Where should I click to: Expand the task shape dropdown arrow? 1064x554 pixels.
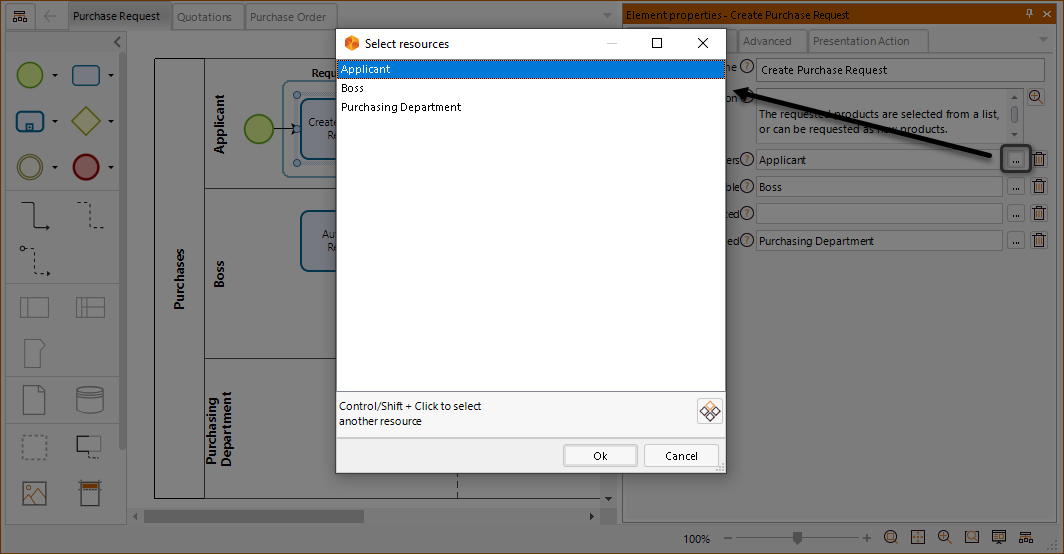[x=111, y=76]
